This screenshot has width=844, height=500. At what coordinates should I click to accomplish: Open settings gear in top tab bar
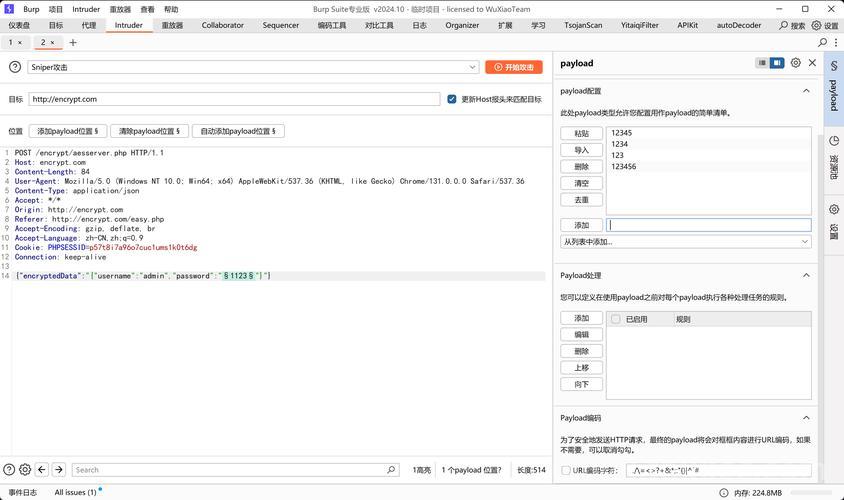(817, 25)
